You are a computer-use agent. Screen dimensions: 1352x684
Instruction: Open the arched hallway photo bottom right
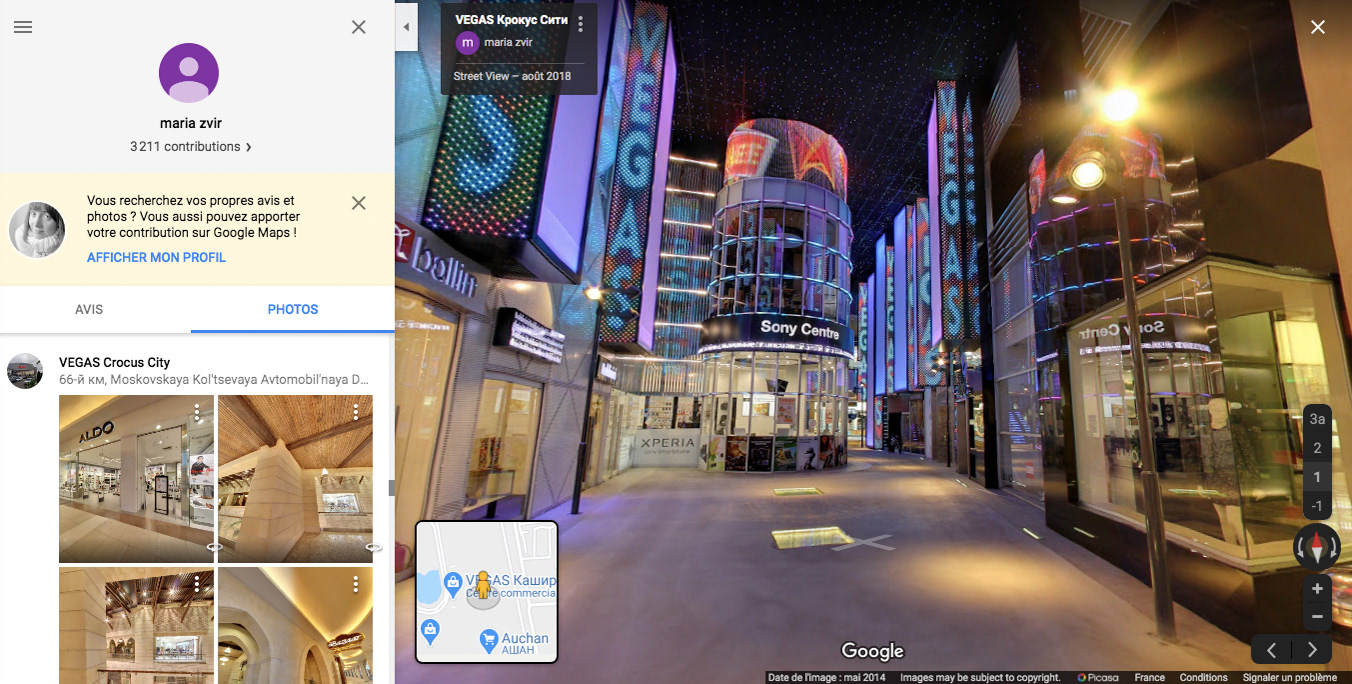coord(295,626)
